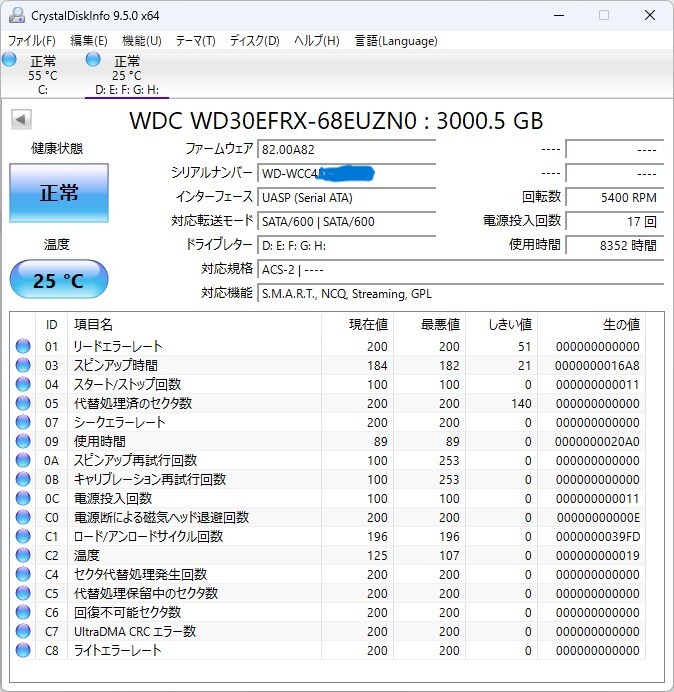674x692 pixels.
Task: Click the blue 正常 health status button
Action: click(x=59, y=193)
